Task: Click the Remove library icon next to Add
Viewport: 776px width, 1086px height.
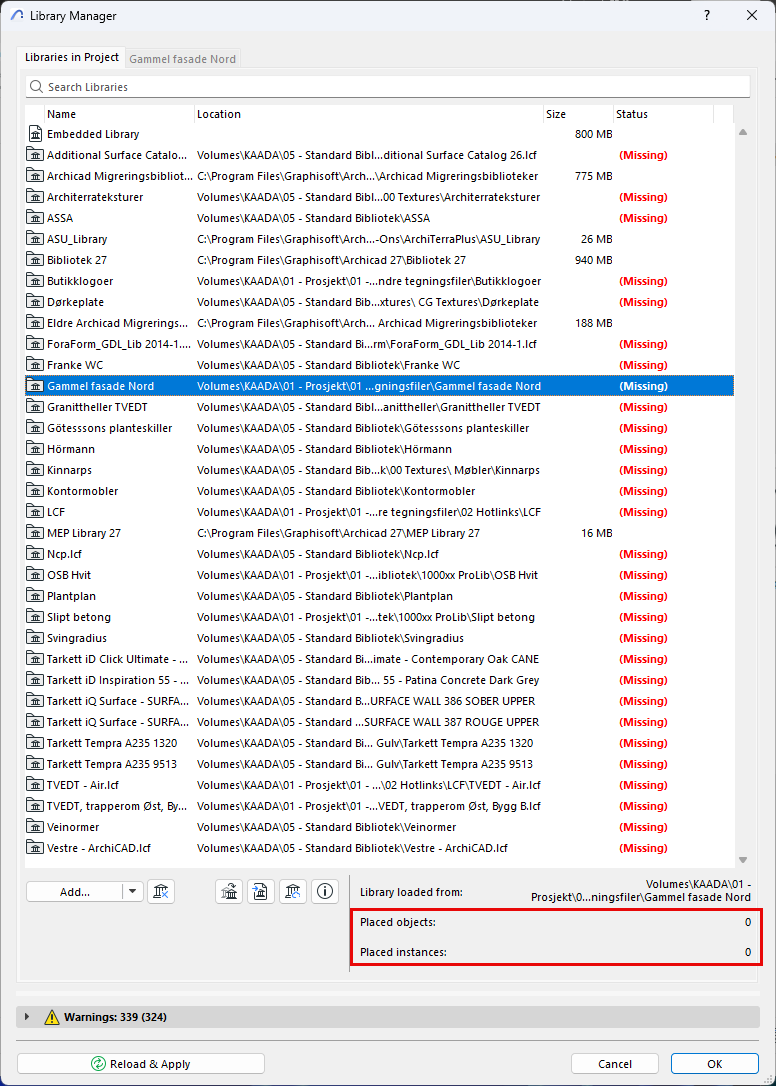Action: [x=161, y=892]
